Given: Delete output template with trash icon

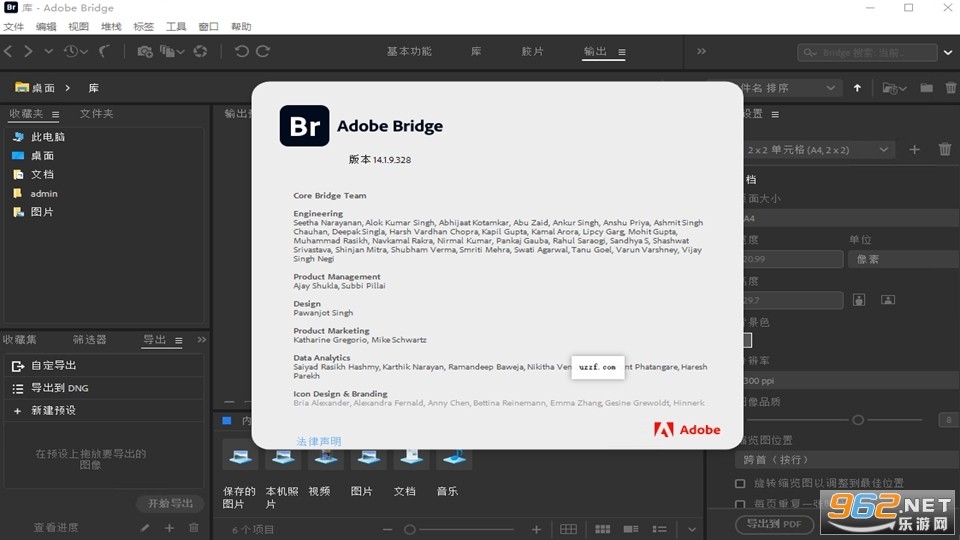Looking at the screenshot, I should coord(945,149).
